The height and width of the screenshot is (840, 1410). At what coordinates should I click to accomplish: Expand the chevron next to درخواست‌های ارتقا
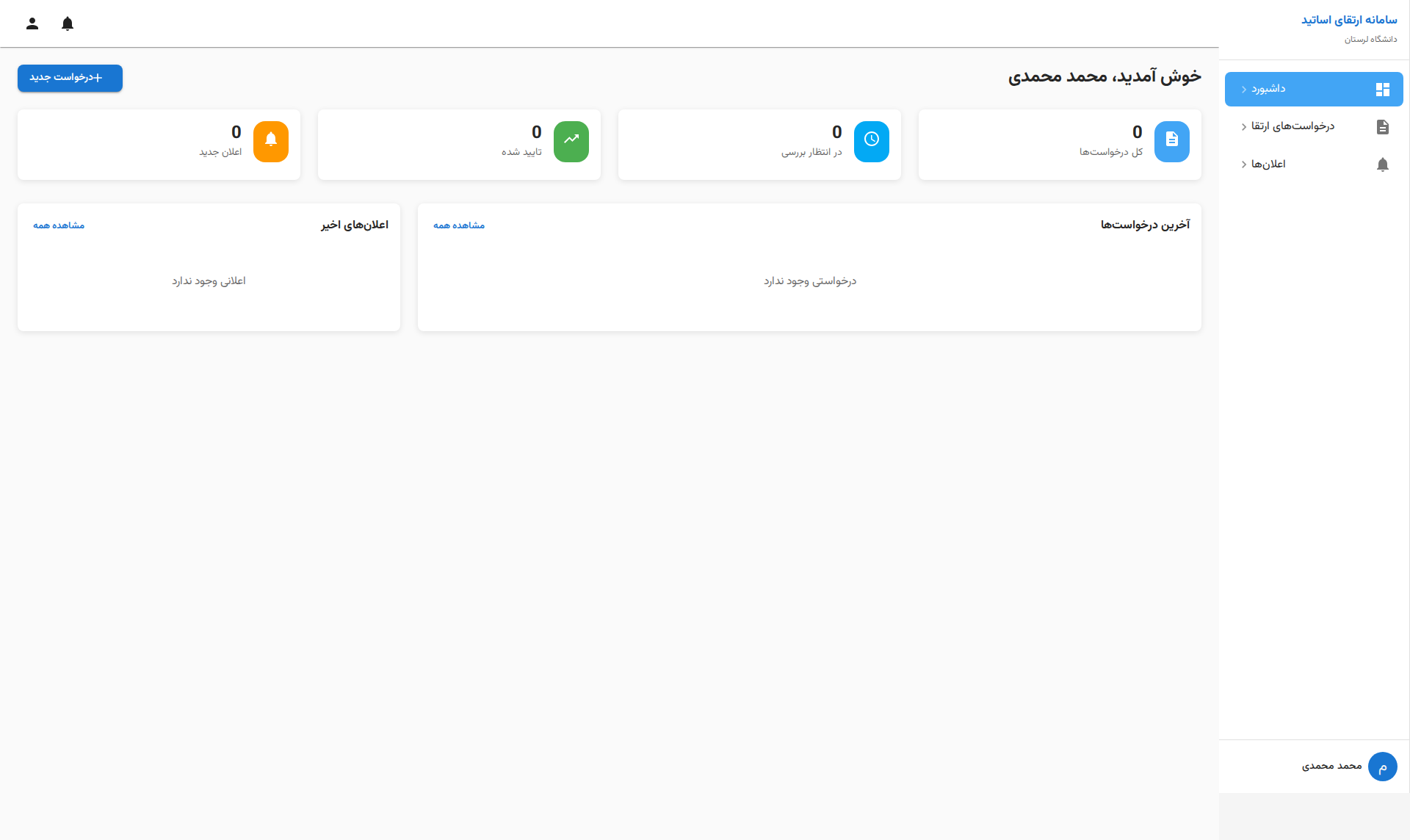pos(1244,127)
